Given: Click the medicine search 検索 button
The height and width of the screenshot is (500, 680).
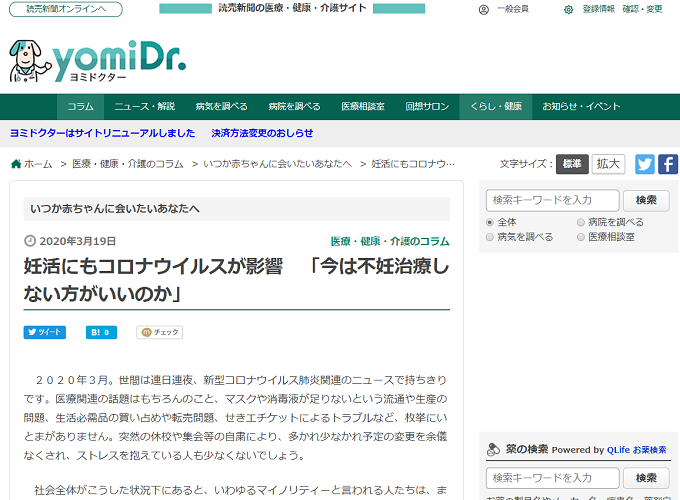Looking at the screenshot, I should tap(646, 478).
